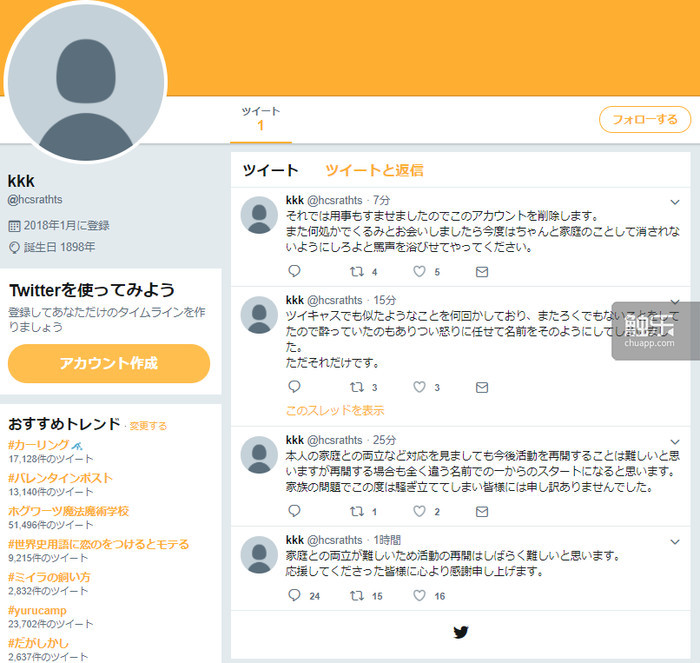Click the アカウント作成 button
Viewport: 700px width, 663px height.
tap(109, 363)
